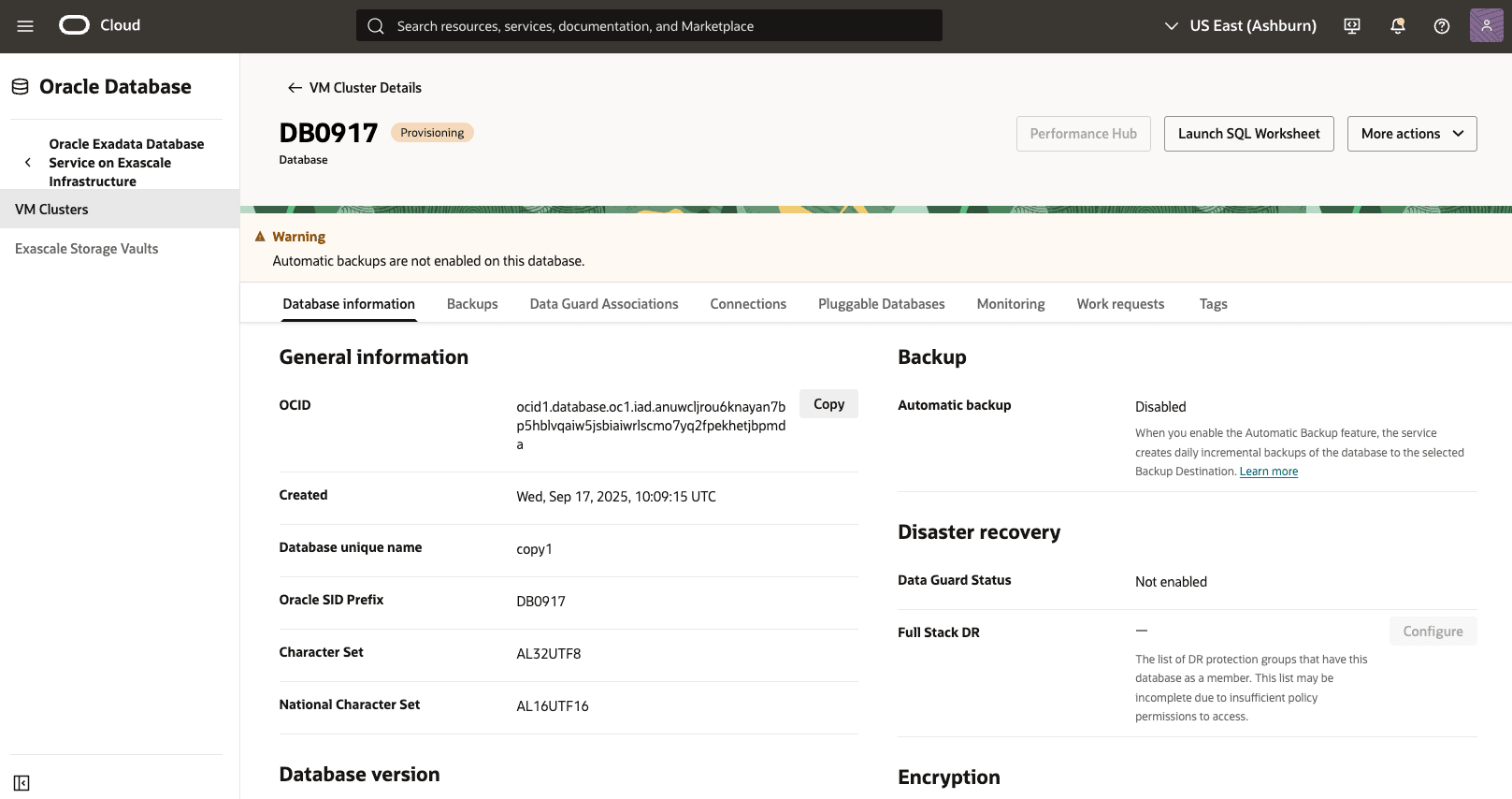Click the Configure Full Stack DR button

tap(1433, 632)
